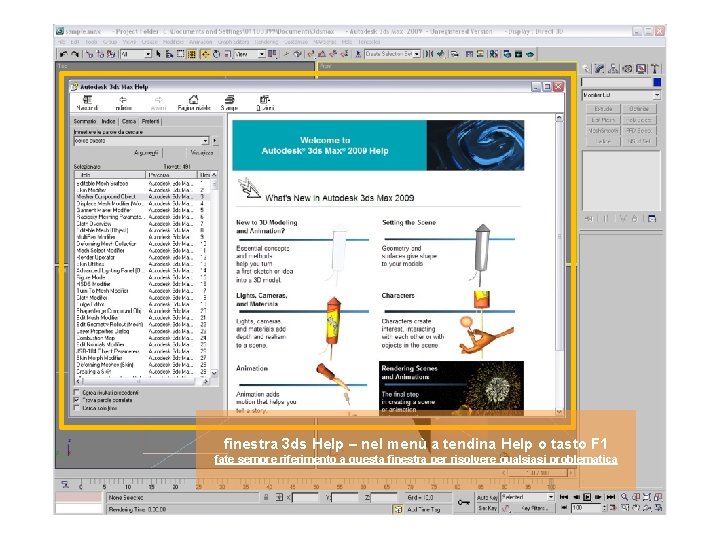
Task: Click the X coordinate input field
Action: (x=305, y=497)
